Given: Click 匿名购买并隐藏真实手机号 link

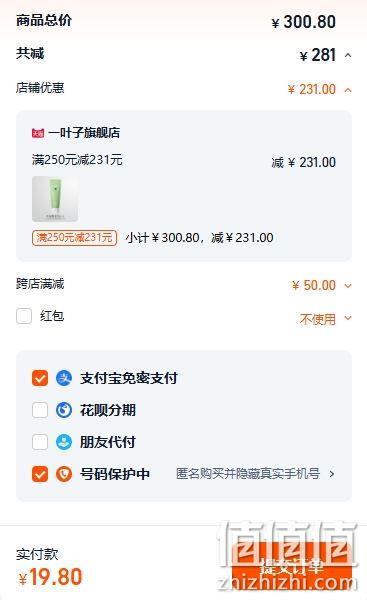Looking at the screenshot, I should 248,474.
